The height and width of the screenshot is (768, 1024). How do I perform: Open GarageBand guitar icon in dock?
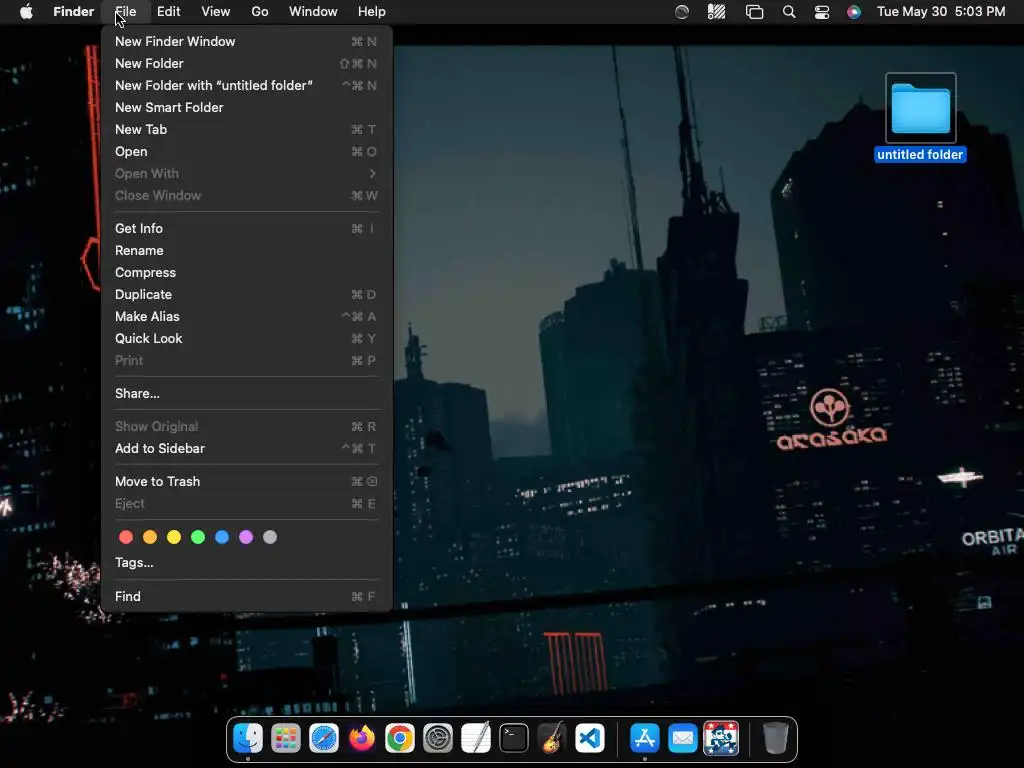pos(552,739)
